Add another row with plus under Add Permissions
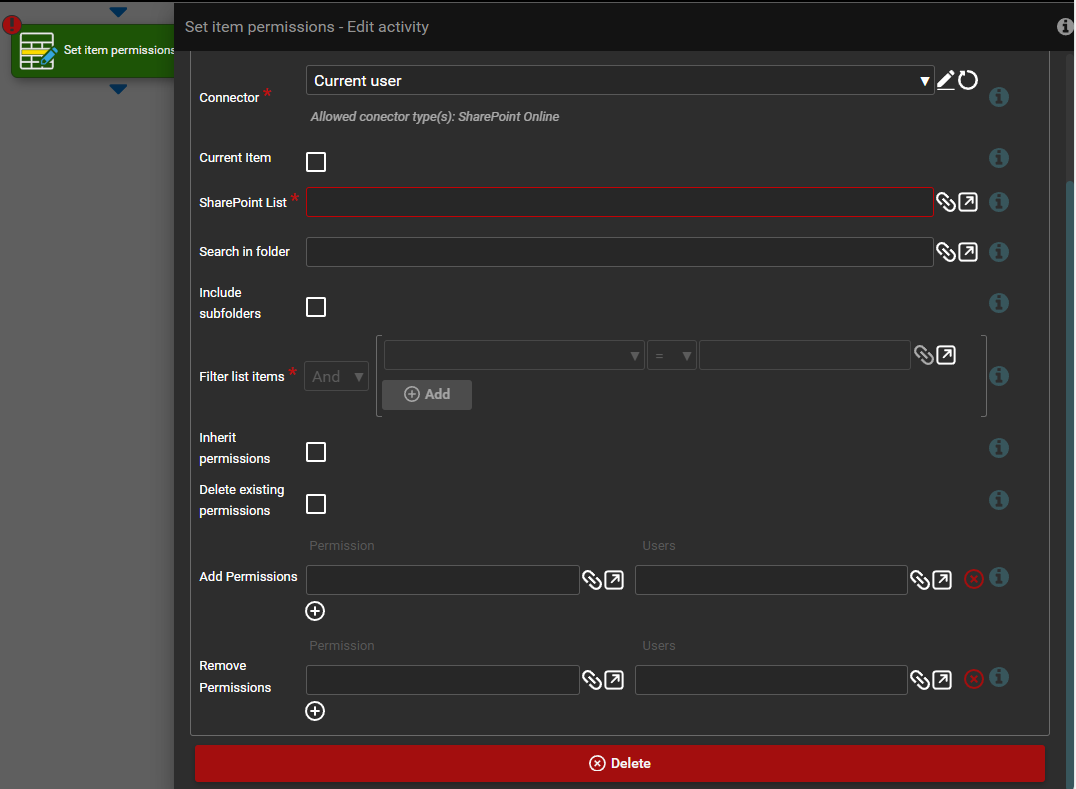The width and height of the screenshot is (1076, 789). (x=315, y=611)
